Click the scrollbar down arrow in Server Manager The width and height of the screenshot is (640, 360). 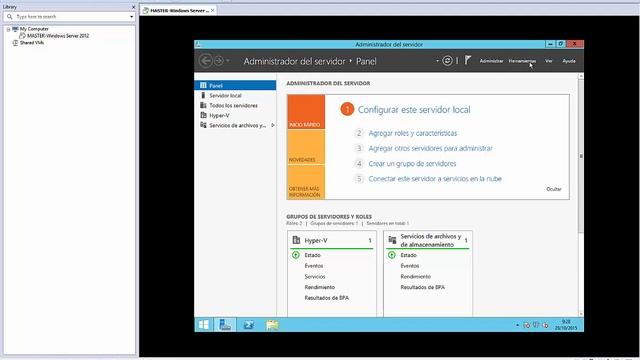coord(581,314)
